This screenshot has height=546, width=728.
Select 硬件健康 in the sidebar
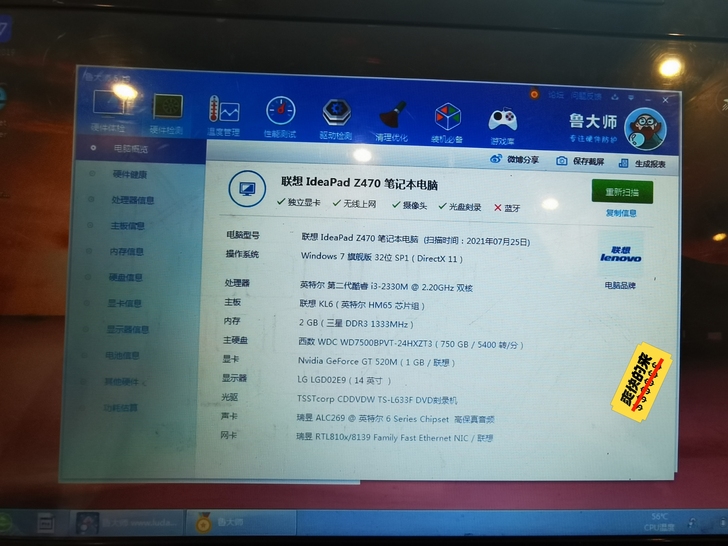[x=130, y=174]
